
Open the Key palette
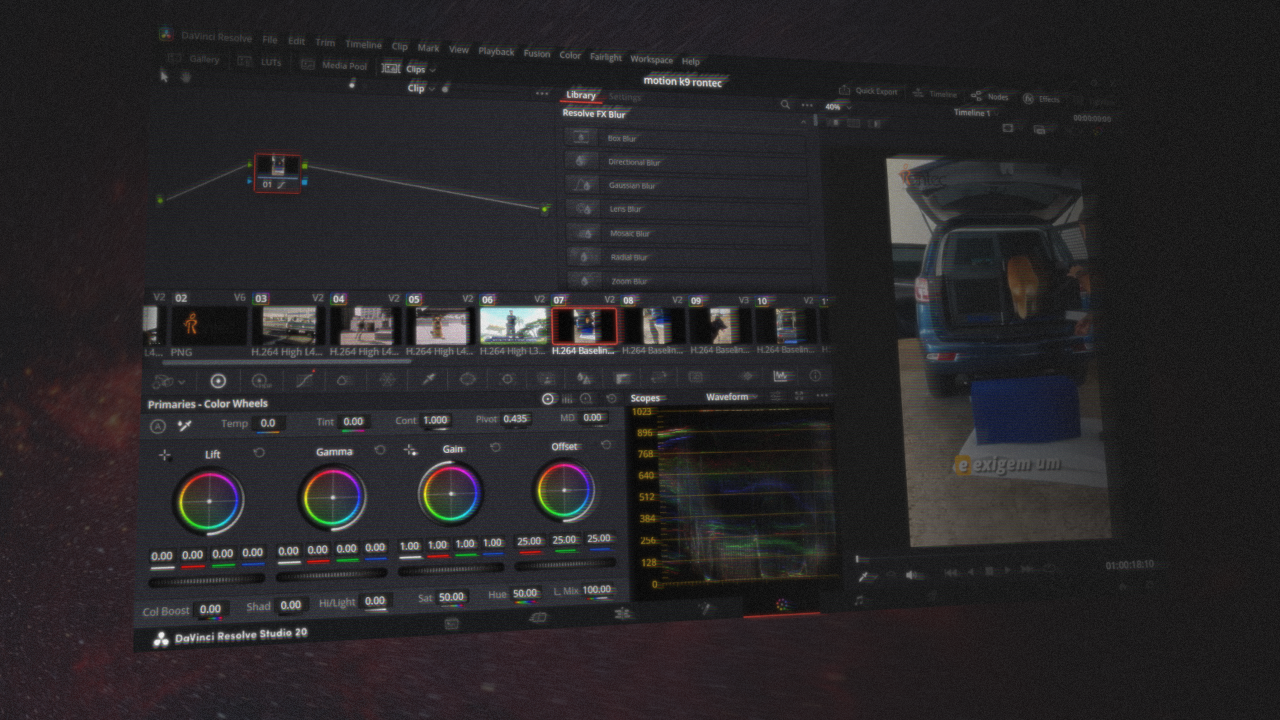click(x=622, y=378)
